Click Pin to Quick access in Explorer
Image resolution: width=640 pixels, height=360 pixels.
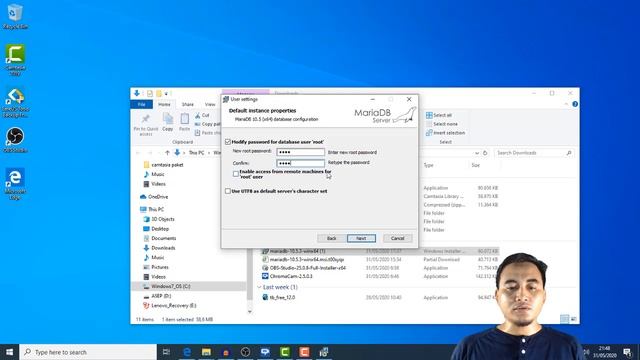click(146, 124)
